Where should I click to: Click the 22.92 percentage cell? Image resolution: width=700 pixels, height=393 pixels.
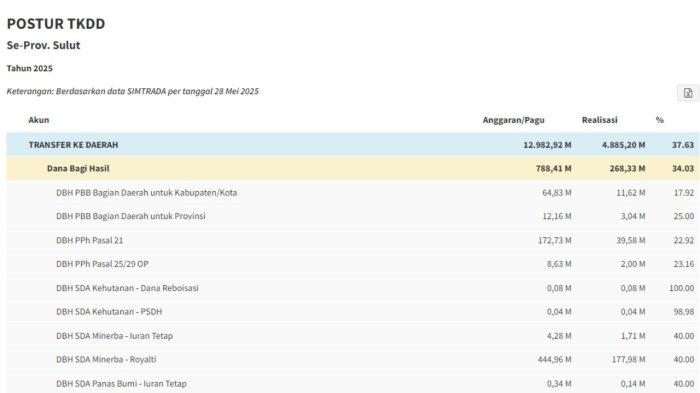point(684,240)
